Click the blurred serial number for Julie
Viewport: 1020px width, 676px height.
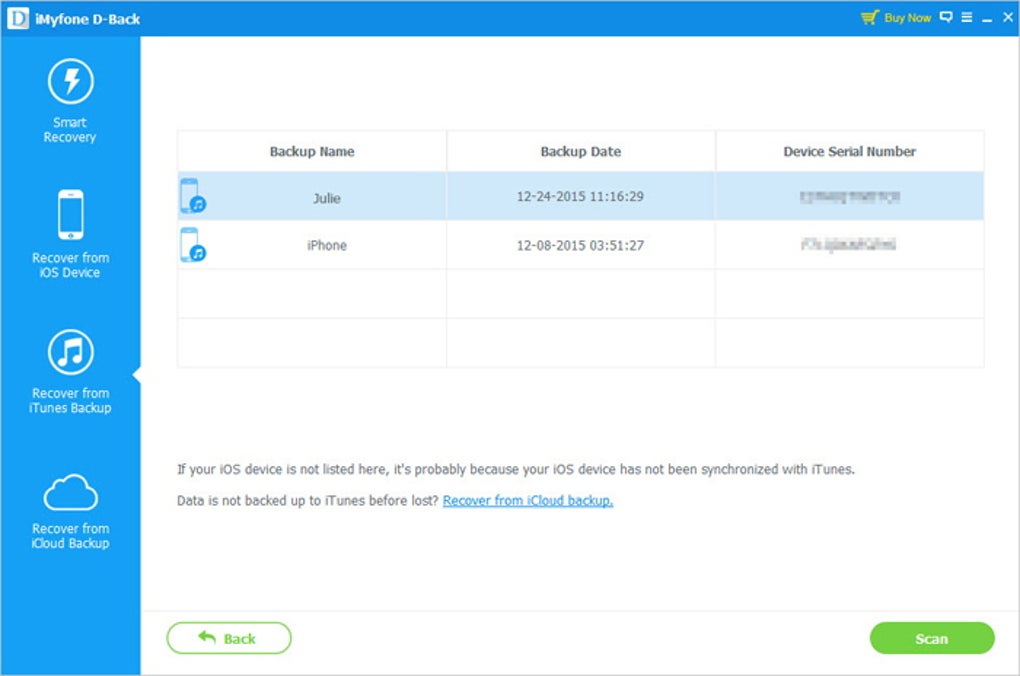click(850, 196)
